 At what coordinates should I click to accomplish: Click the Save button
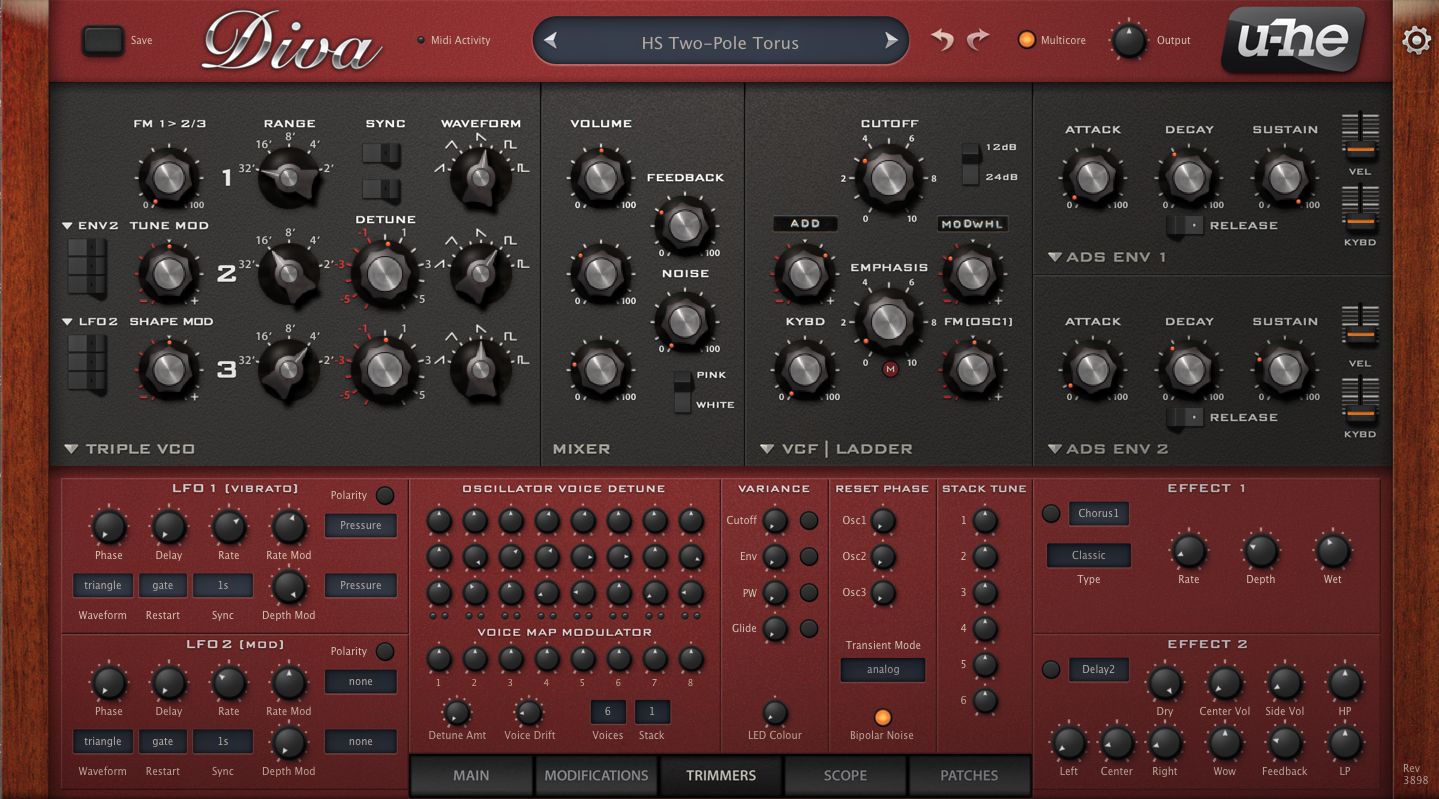[103, 40]
